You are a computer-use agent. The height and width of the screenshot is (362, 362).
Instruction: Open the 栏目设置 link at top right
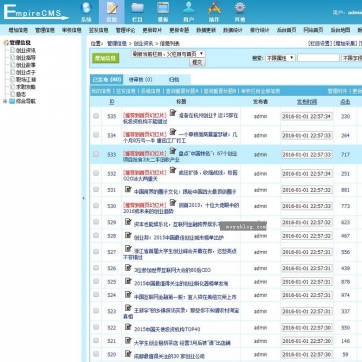coord(319,43)
